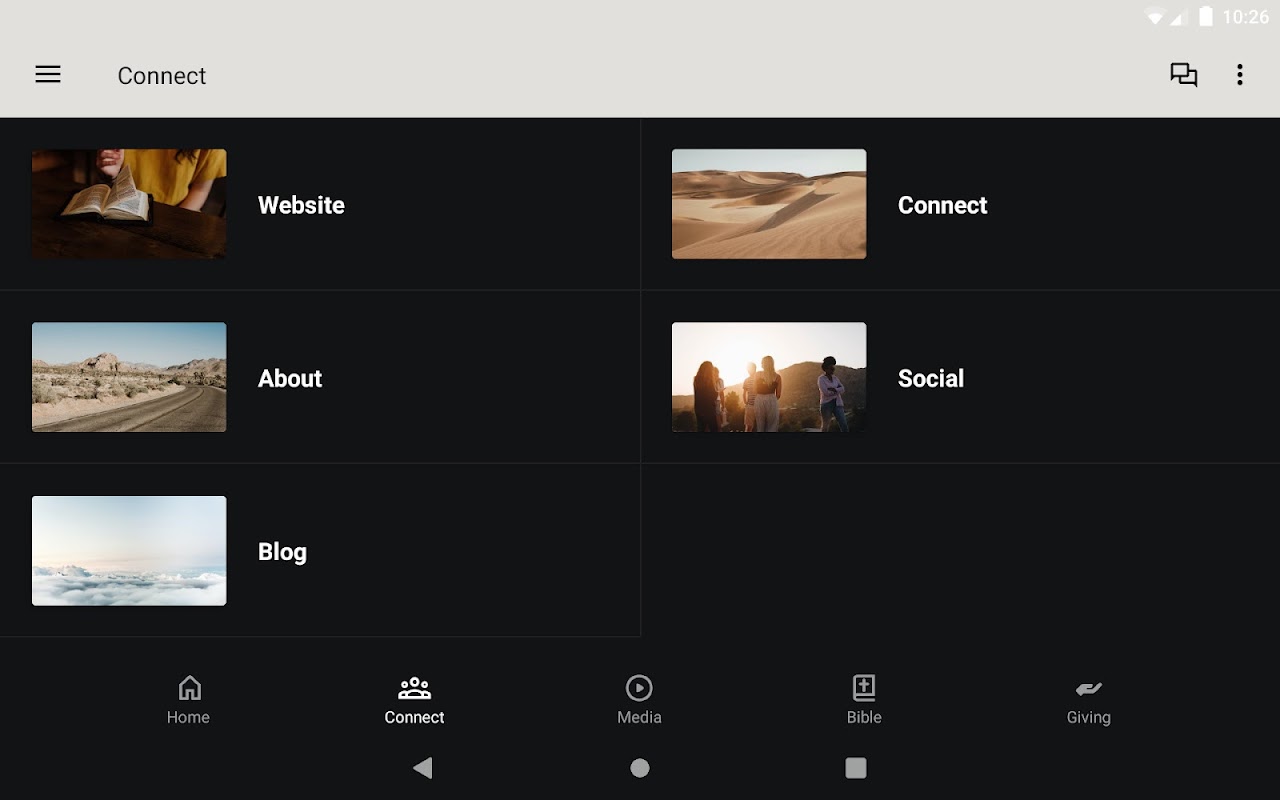Tap the sand dunes thumbnail image
Image resolution: width=1280 pixels, height=800 pixels.
(769, 204)
